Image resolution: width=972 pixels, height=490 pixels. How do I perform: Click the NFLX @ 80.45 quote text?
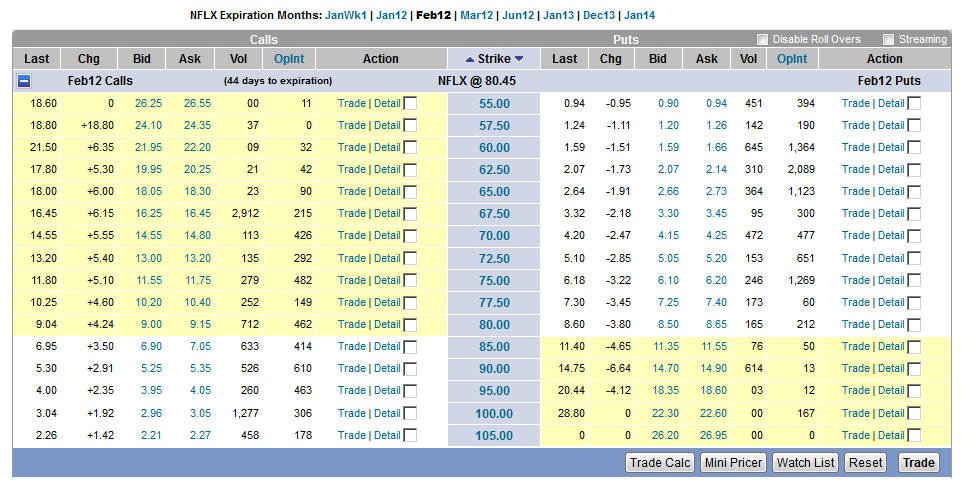point(477,81)
